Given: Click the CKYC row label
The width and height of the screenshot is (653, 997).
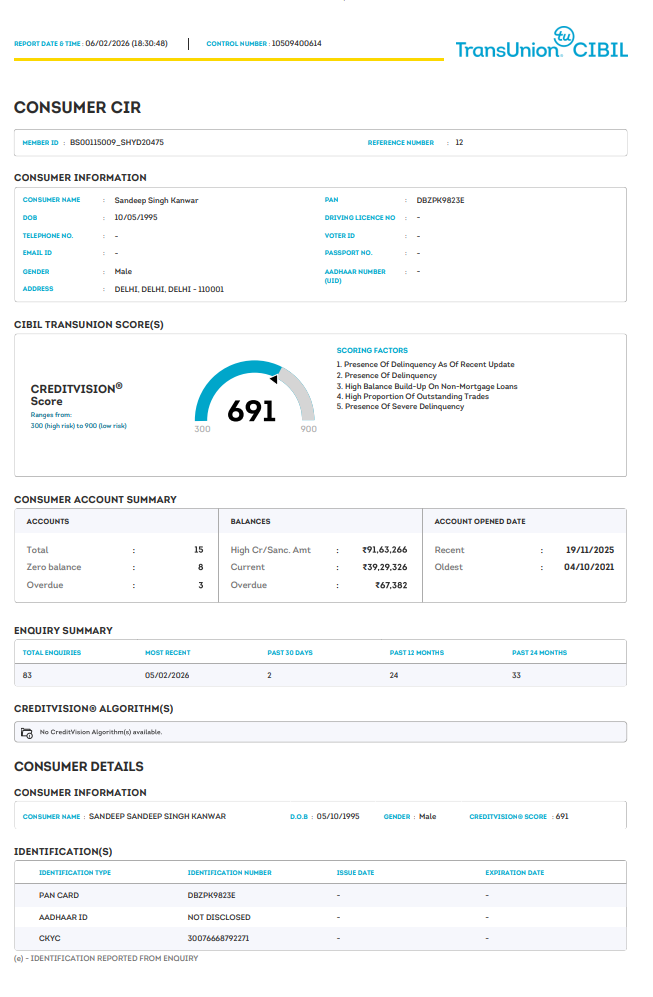Looking at the screenshot, I should 50,939.
